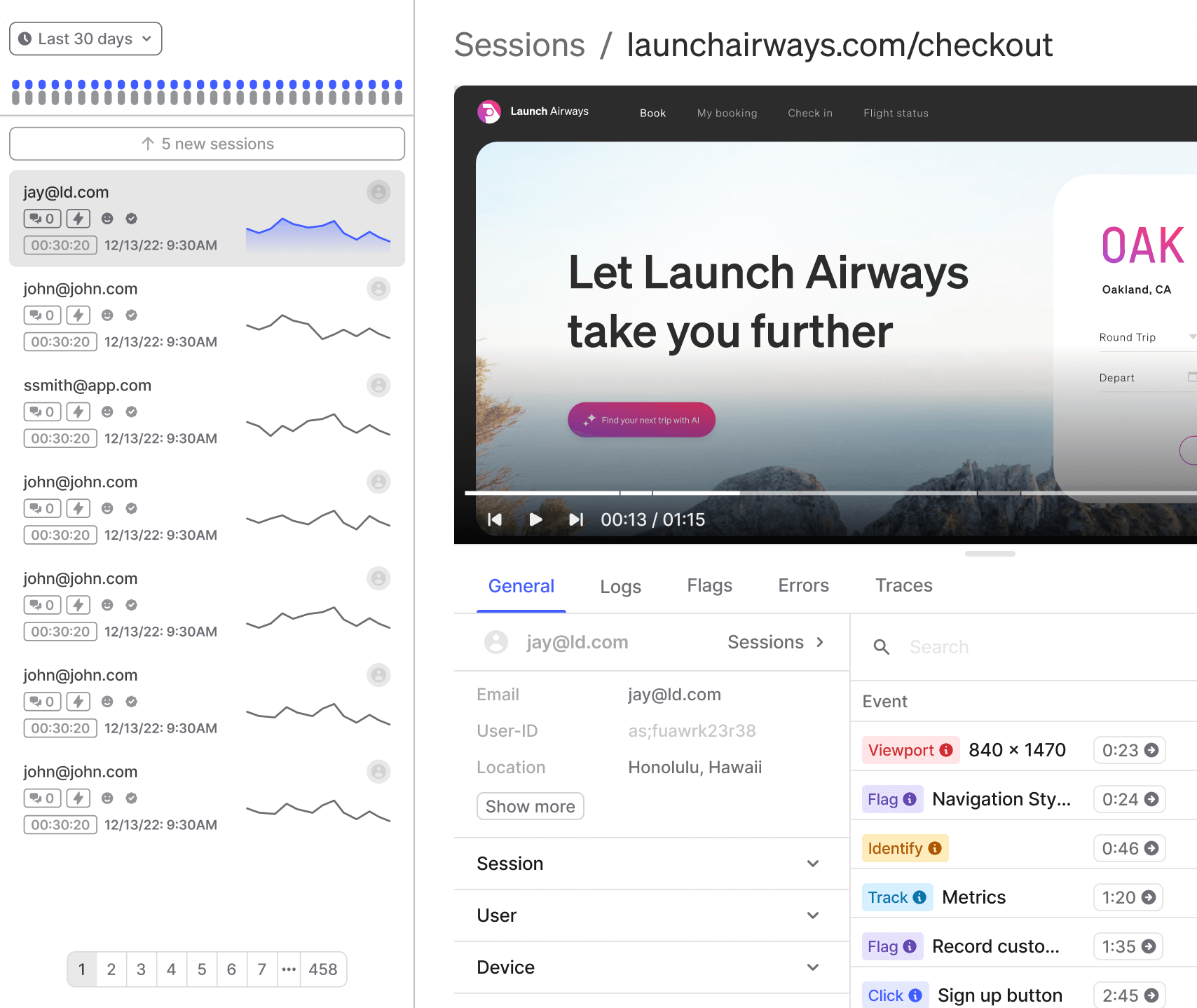Click the info icon on Identify event
The height and width of the screenshot is (1008, 1197).
(935, 848)
